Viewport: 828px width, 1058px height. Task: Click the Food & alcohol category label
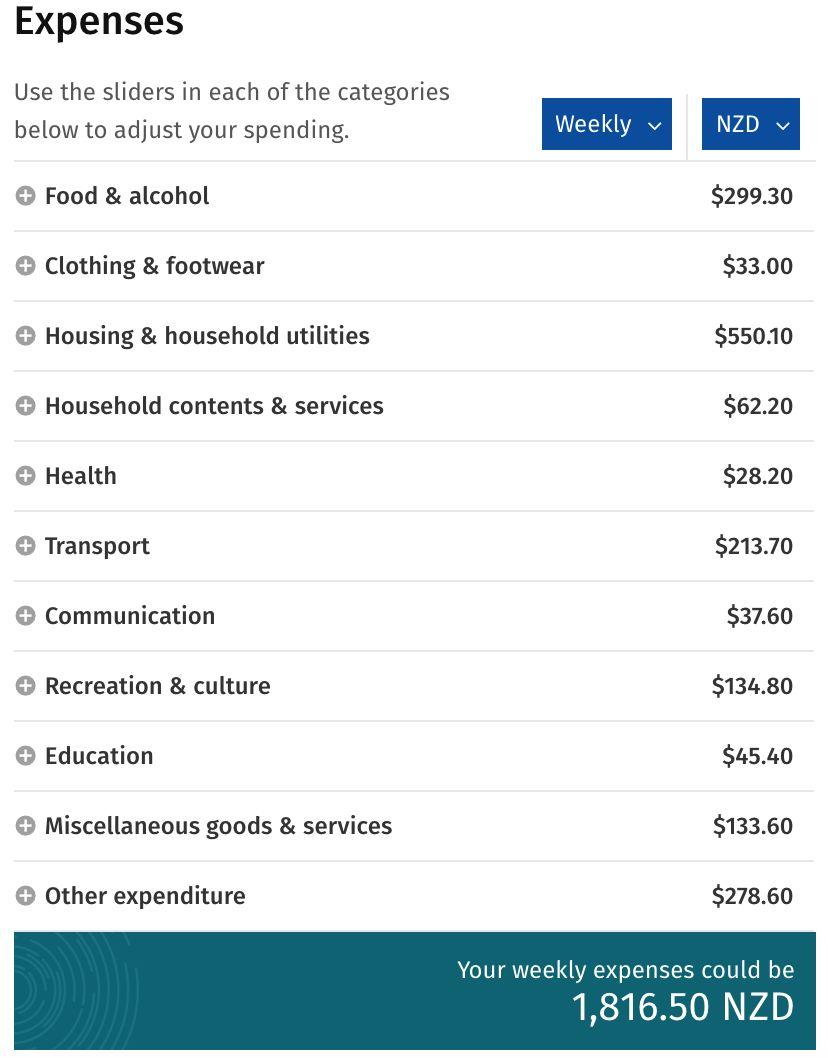click(x=127, y=196)
